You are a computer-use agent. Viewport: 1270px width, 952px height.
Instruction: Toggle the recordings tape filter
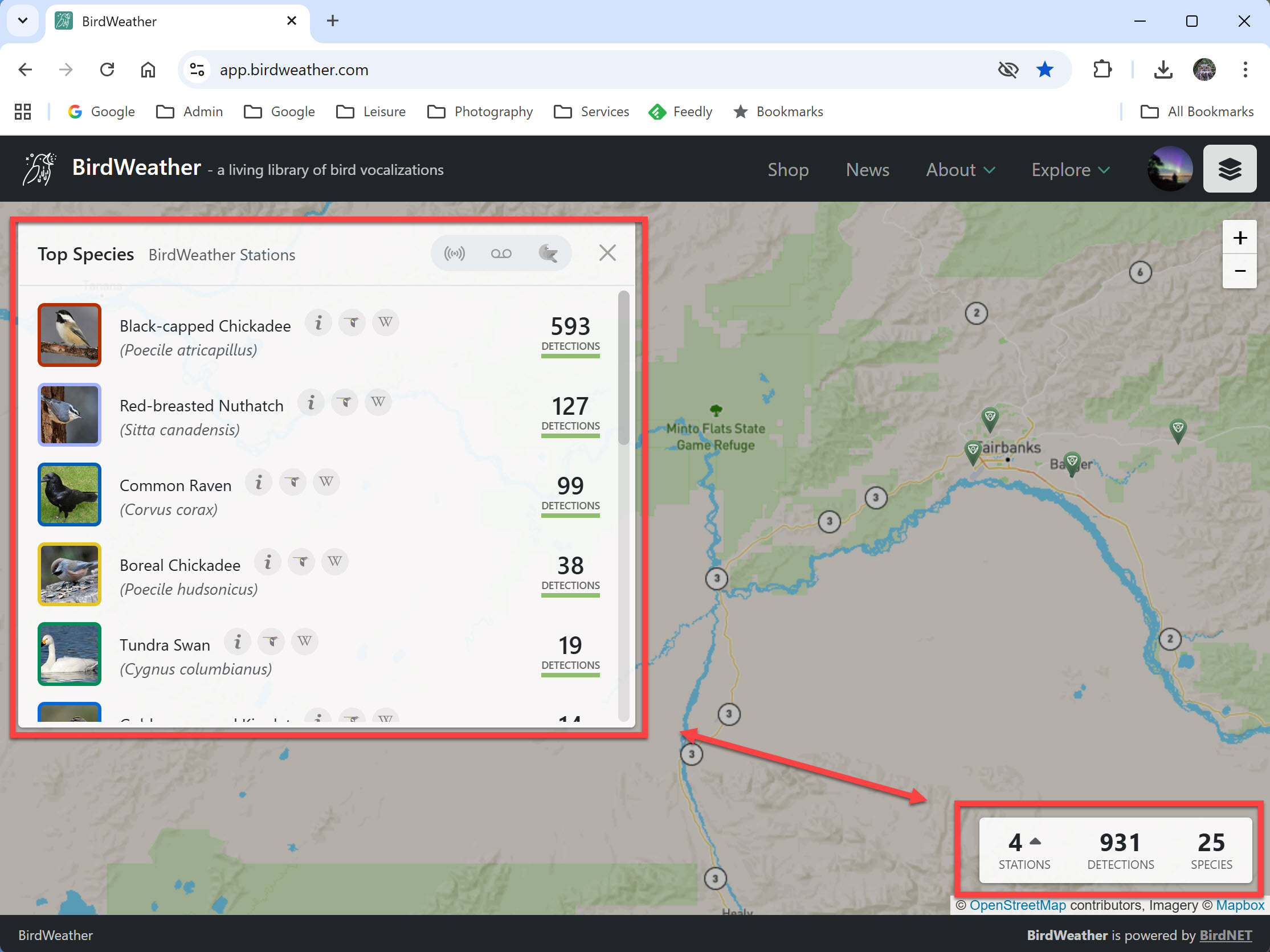point(501,253)
